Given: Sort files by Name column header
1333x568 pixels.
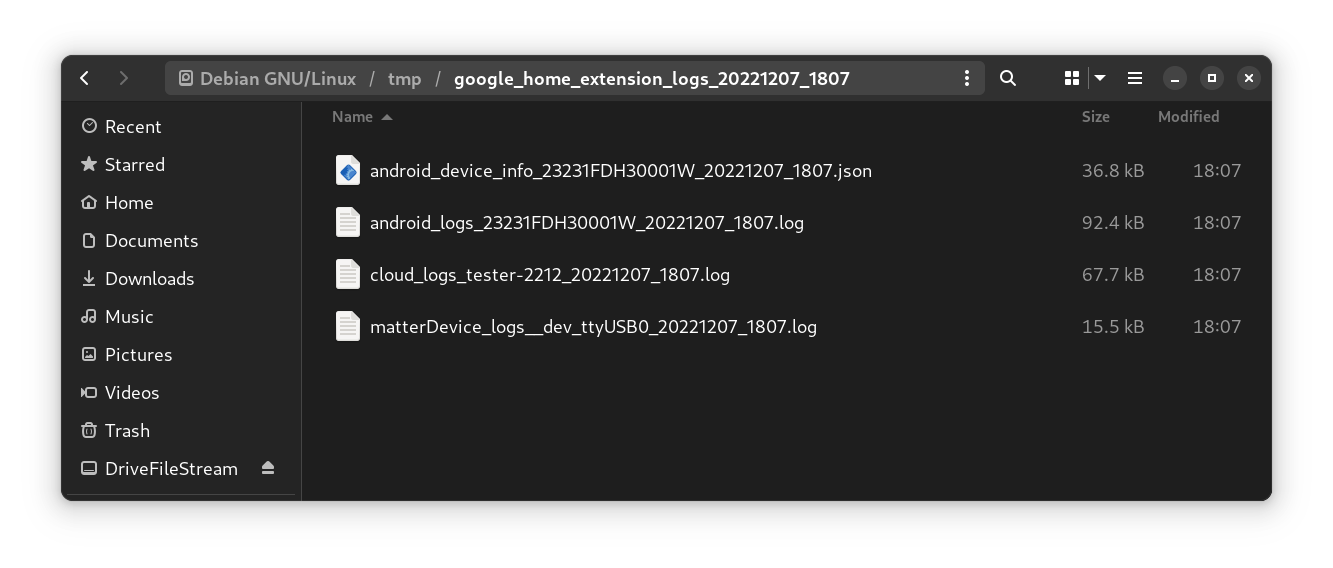Looking at the screenshot, I should tap(353, 117).
